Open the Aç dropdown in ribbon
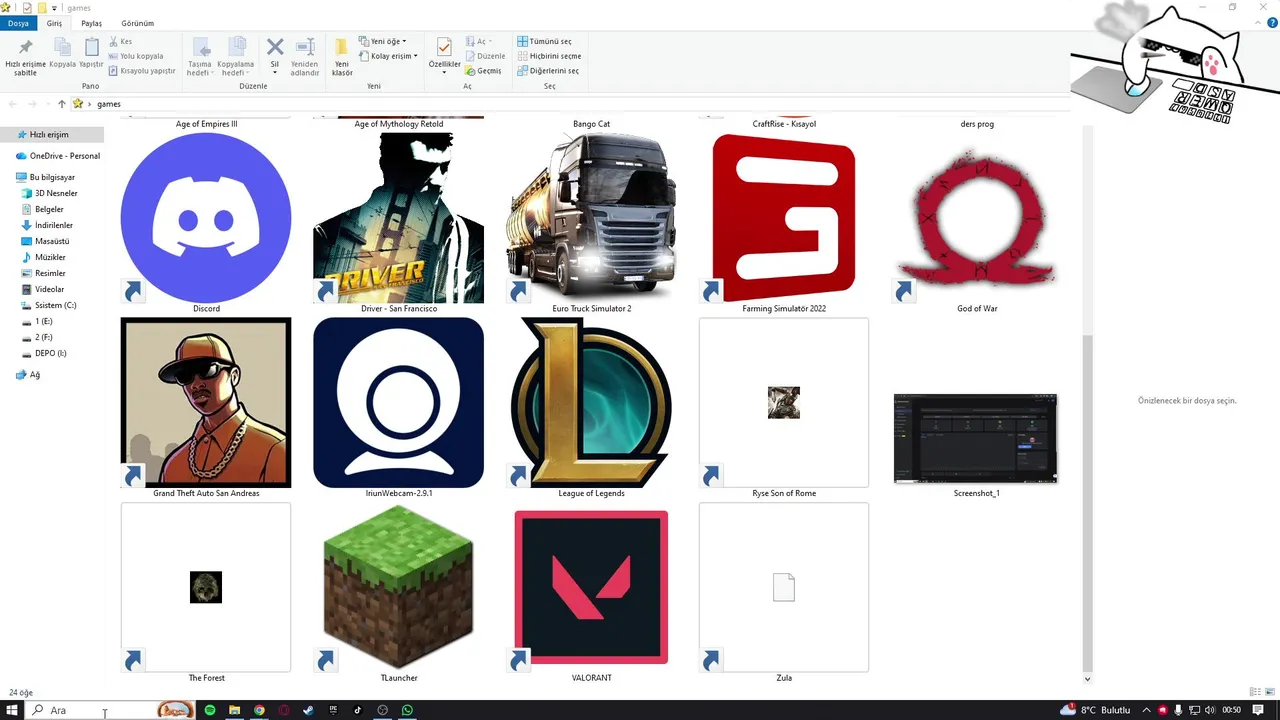Viewport: 1280px width, 720px height. pyautogui.click(x=479, y=42)
